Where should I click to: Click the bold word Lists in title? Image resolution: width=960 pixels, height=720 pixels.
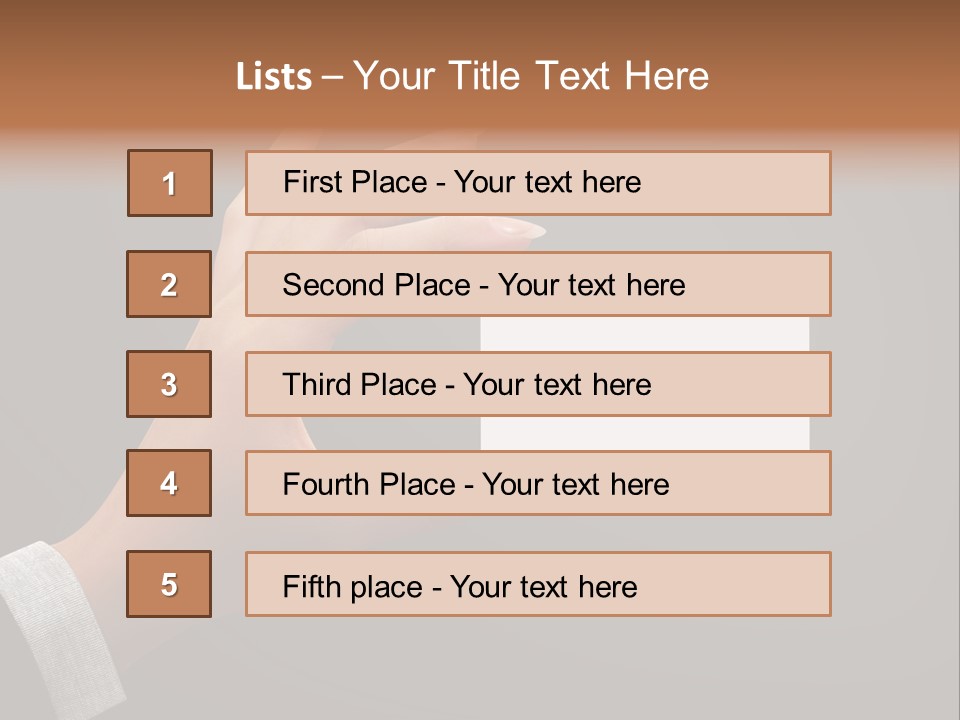point(274,77)
